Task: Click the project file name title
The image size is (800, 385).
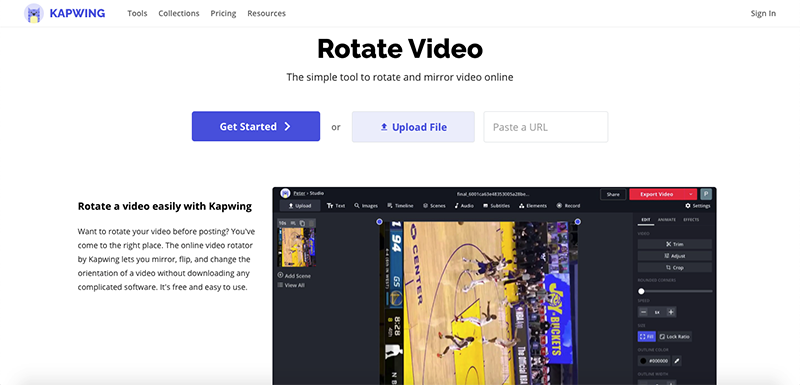Action: point(493,194)
